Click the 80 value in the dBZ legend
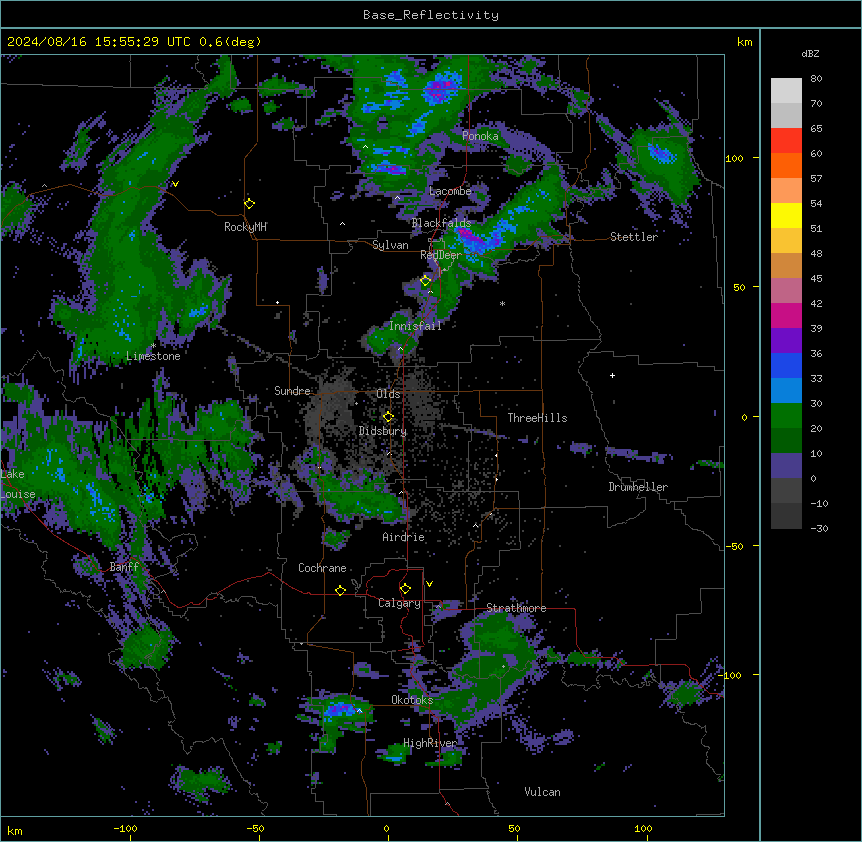This screenshot has height=842, width=862. click(x=816, y=79)
